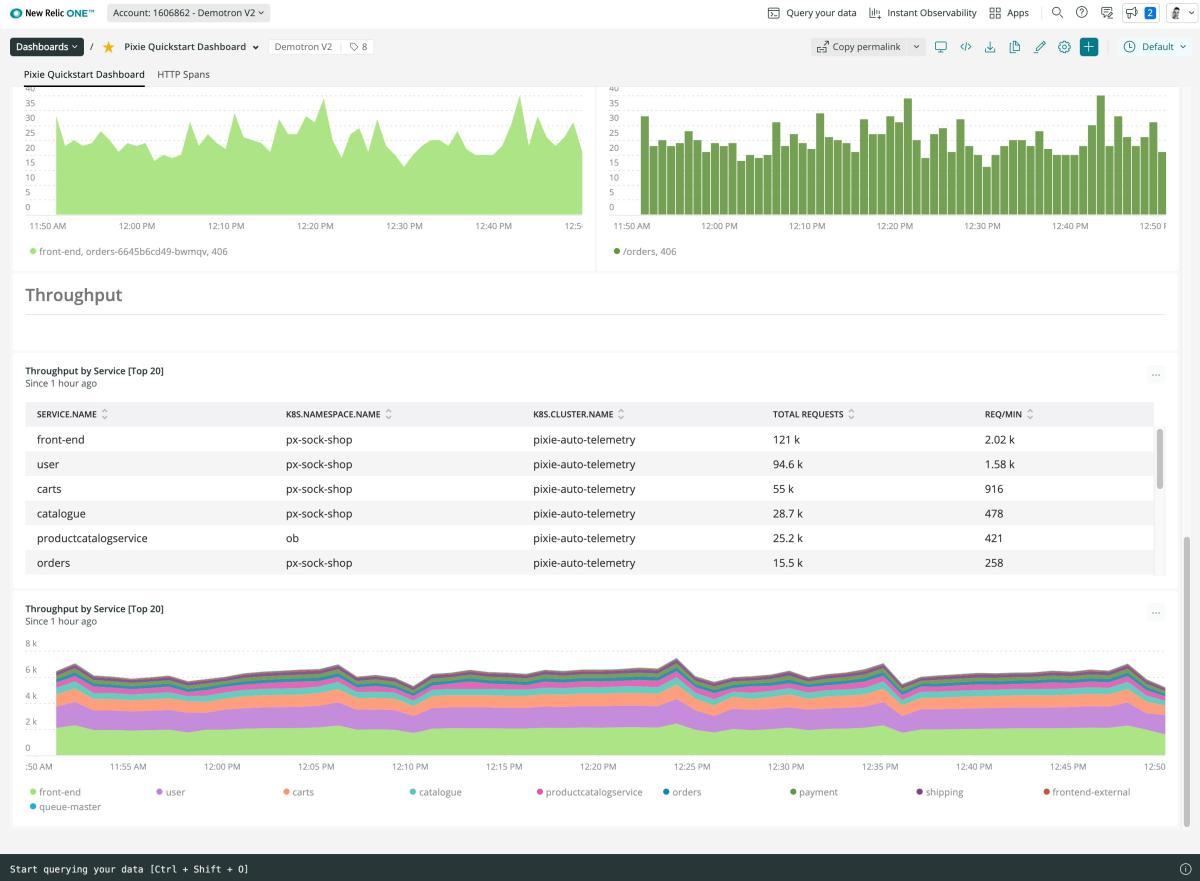This screenshot has height=881, width=1200.
Task: Click the TV mode monitor icon
Action: tap(941, 47)
